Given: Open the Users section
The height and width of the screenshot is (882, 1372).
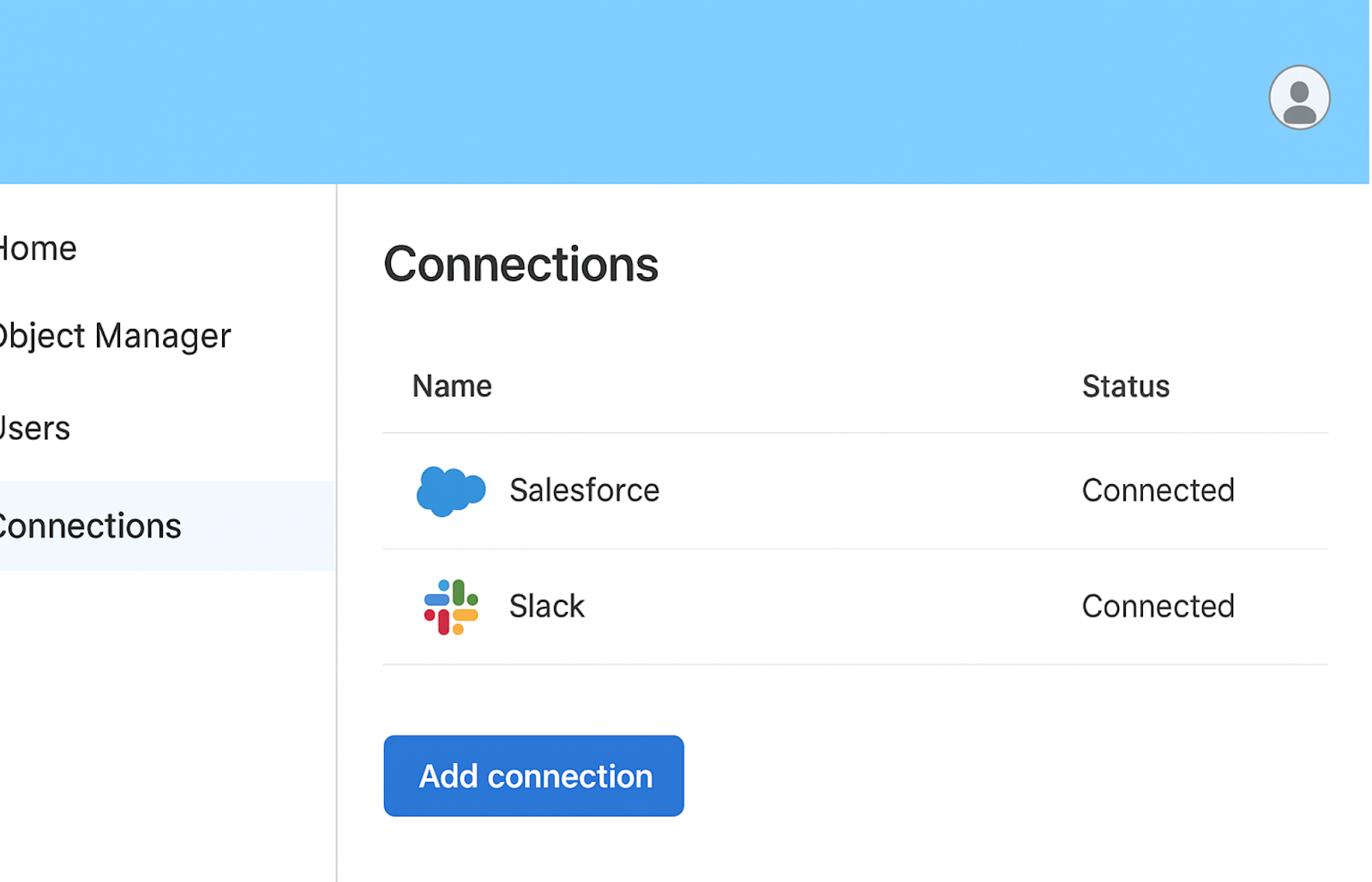Looking at the screenshot, I should click(34, 428).
